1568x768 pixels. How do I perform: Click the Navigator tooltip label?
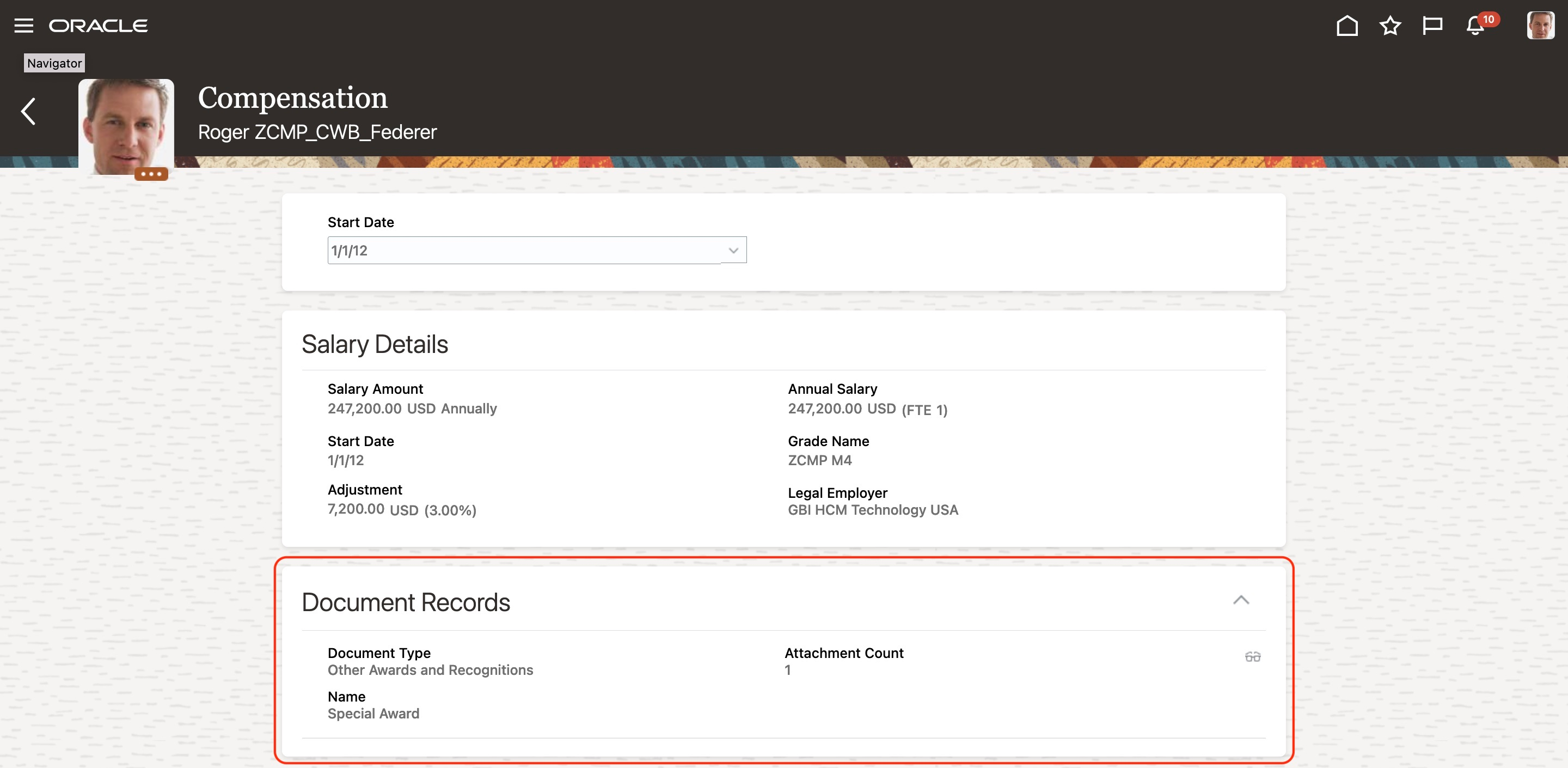(54, 63)
